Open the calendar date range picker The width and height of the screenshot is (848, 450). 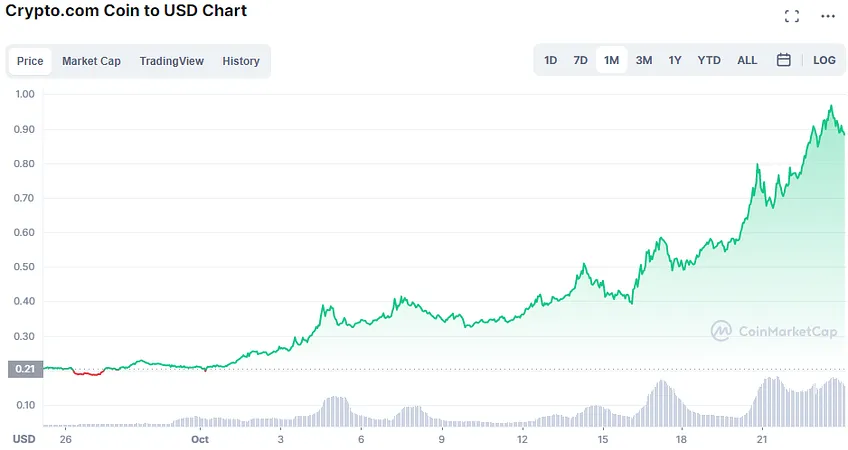tap(784, 60)
